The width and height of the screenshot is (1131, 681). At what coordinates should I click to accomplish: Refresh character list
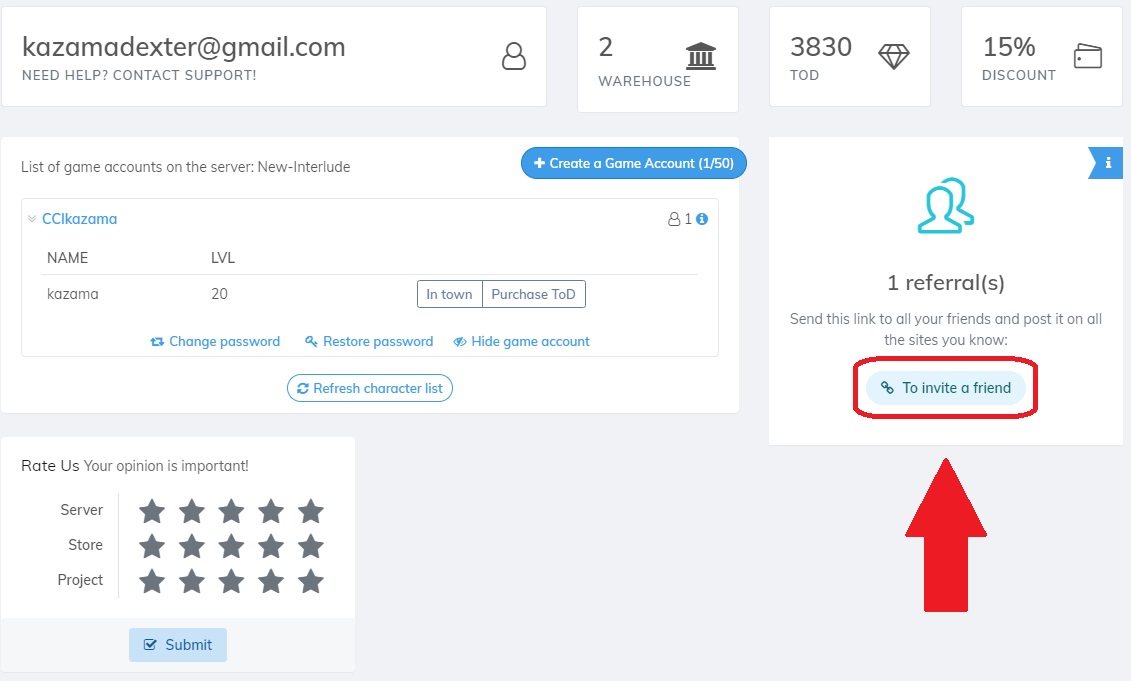point(370,388)
